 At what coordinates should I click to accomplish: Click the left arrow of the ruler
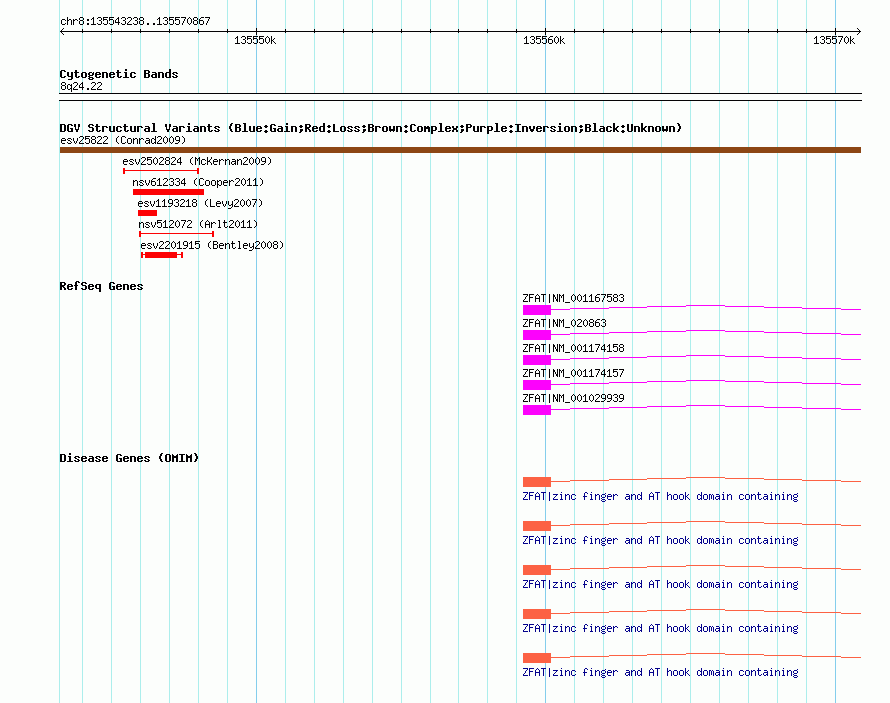[x=62, y=31]
